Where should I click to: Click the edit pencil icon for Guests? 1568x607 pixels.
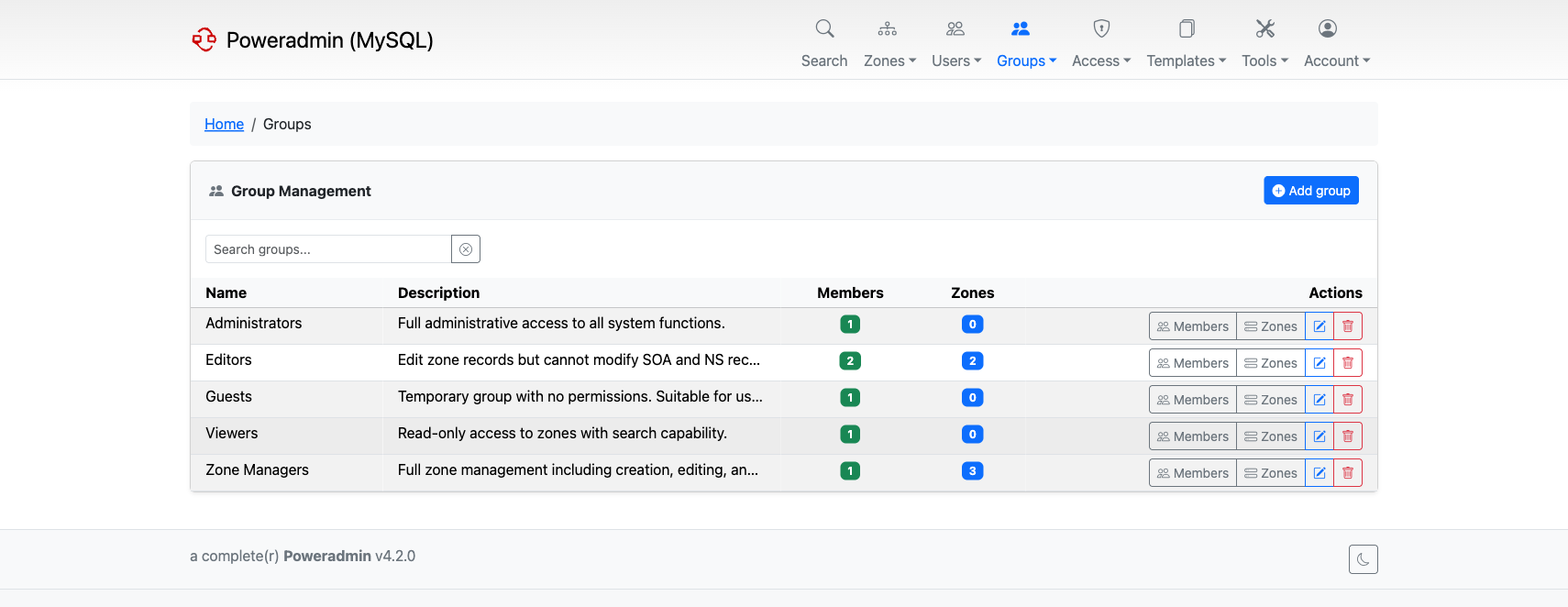click(1319, 400)
